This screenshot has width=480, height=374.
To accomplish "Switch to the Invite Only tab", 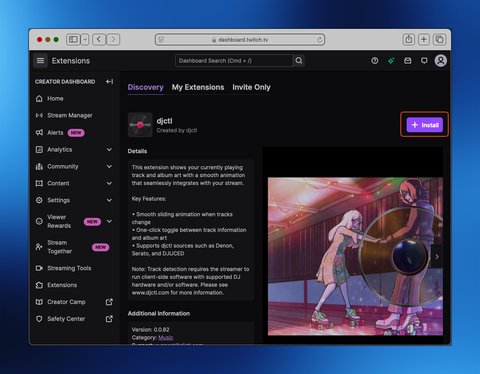I will click(251, 87).
